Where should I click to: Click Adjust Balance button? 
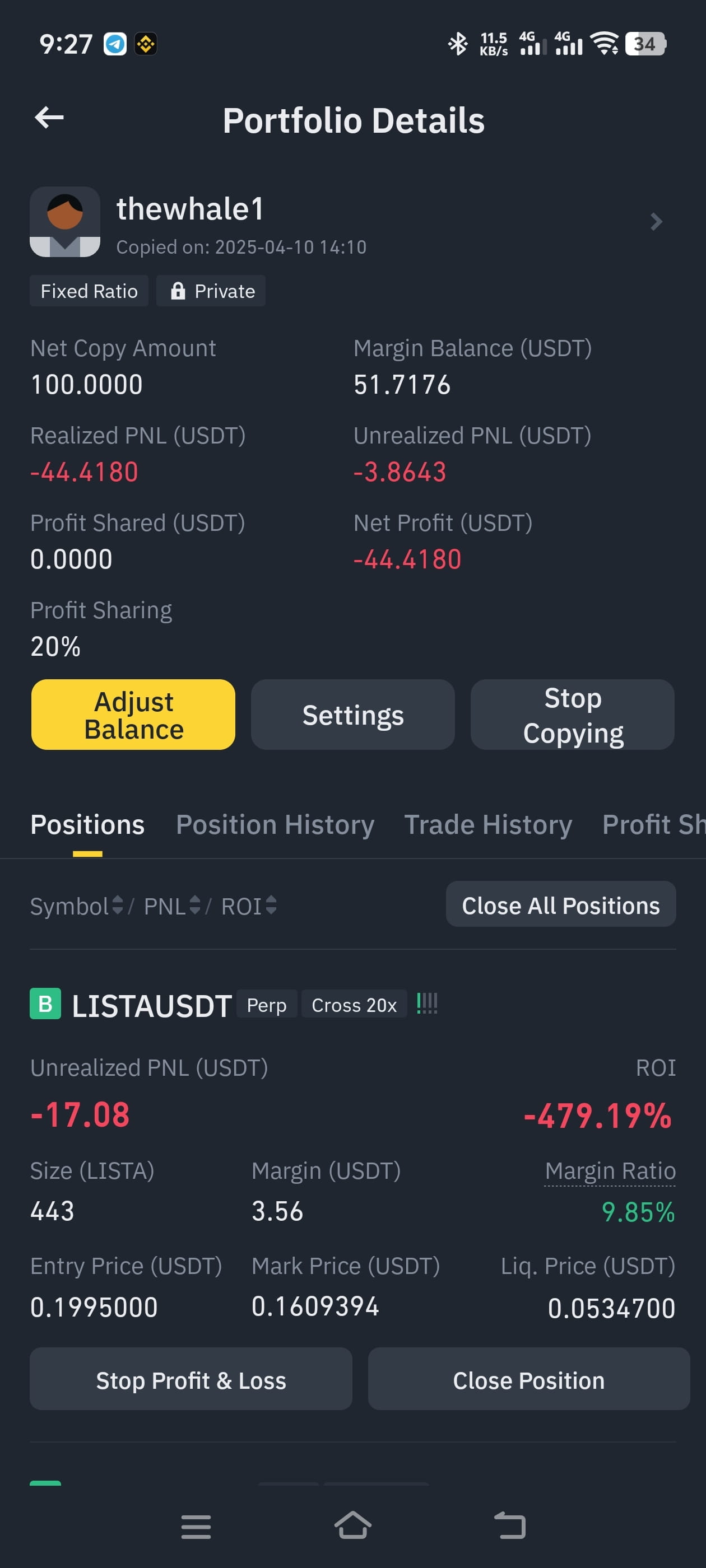(133, 715)
